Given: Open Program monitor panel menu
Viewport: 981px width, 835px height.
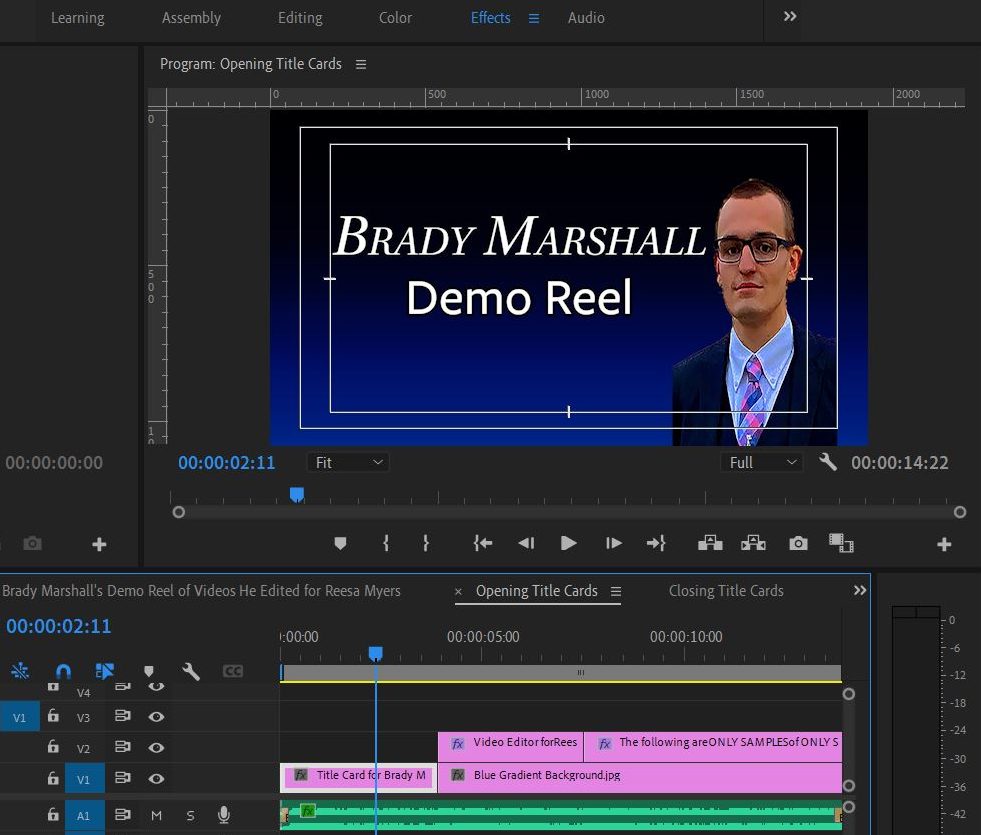Looking at the screenshot, I should click(361, 64).
